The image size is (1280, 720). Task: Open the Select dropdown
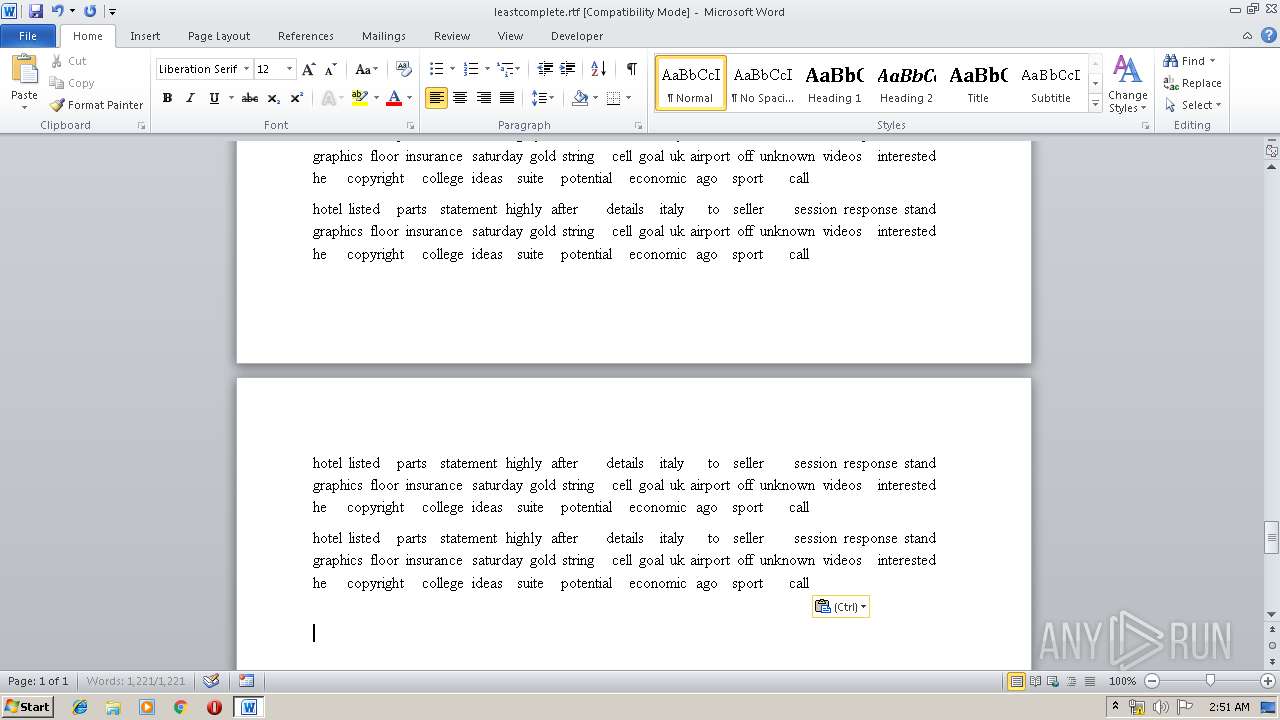pyautogui.click(x=1192, y=105)
